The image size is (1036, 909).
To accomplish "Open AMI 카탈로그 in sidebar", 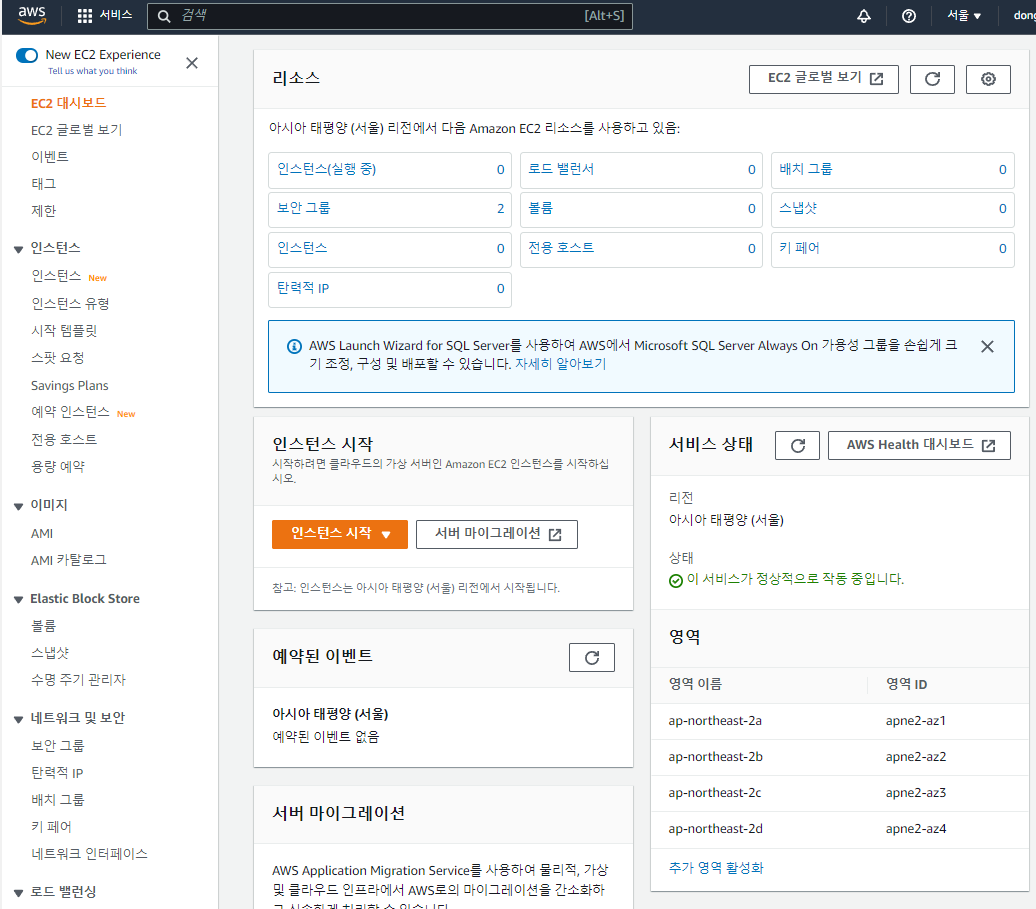I will (69, 560).
